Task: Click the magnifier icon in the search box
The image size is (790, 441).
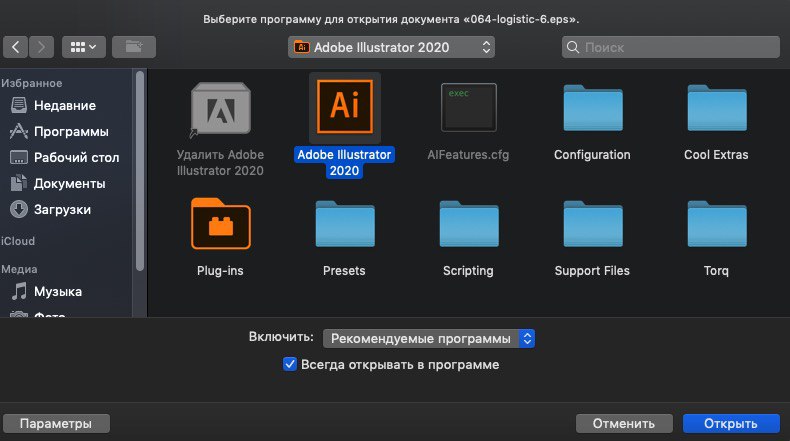Action: click(x=573, y=47)
